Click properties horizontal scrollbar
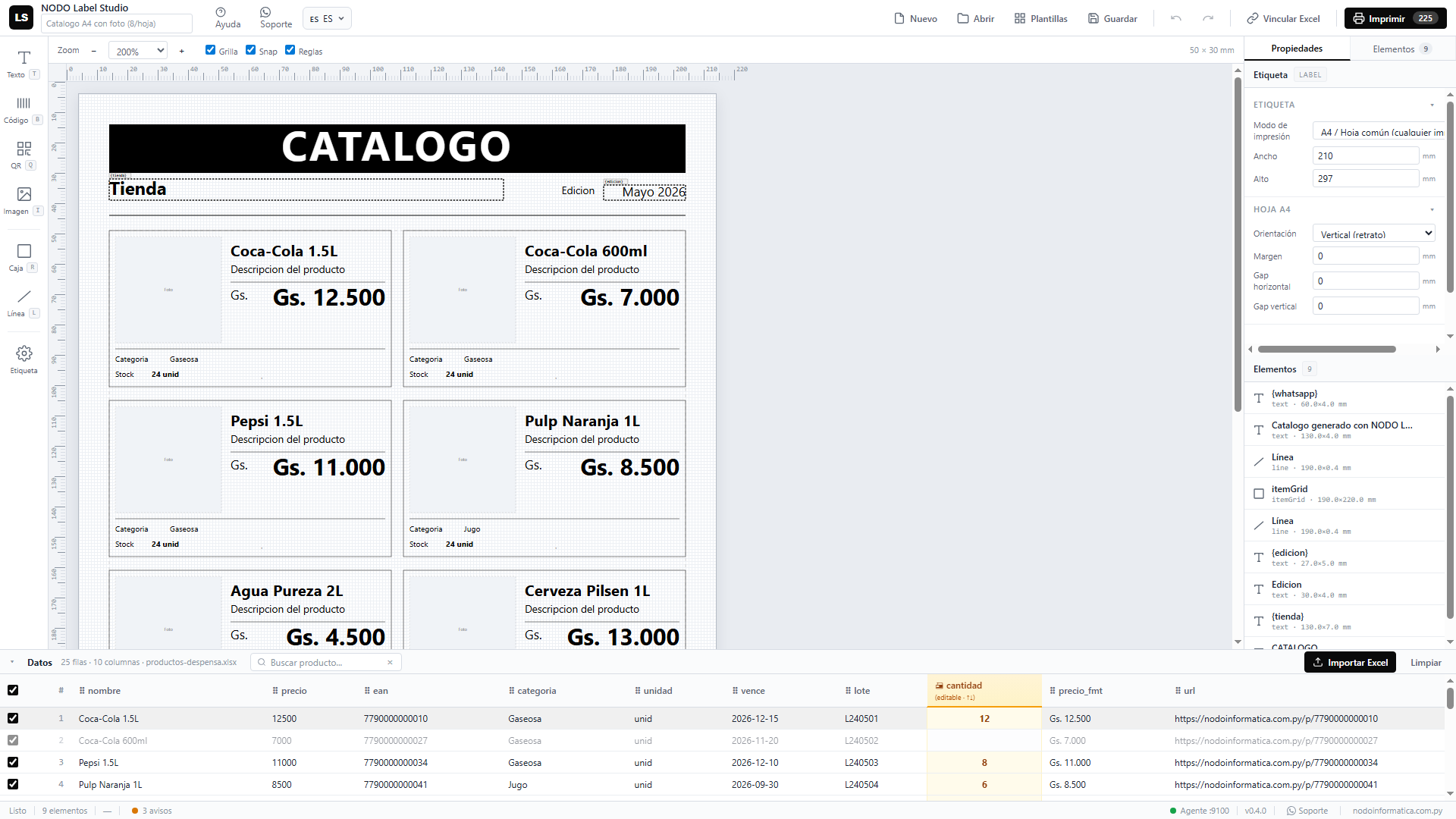Image resolution: width=1456 pixels, height=819 pixels. coord(1326,350)
